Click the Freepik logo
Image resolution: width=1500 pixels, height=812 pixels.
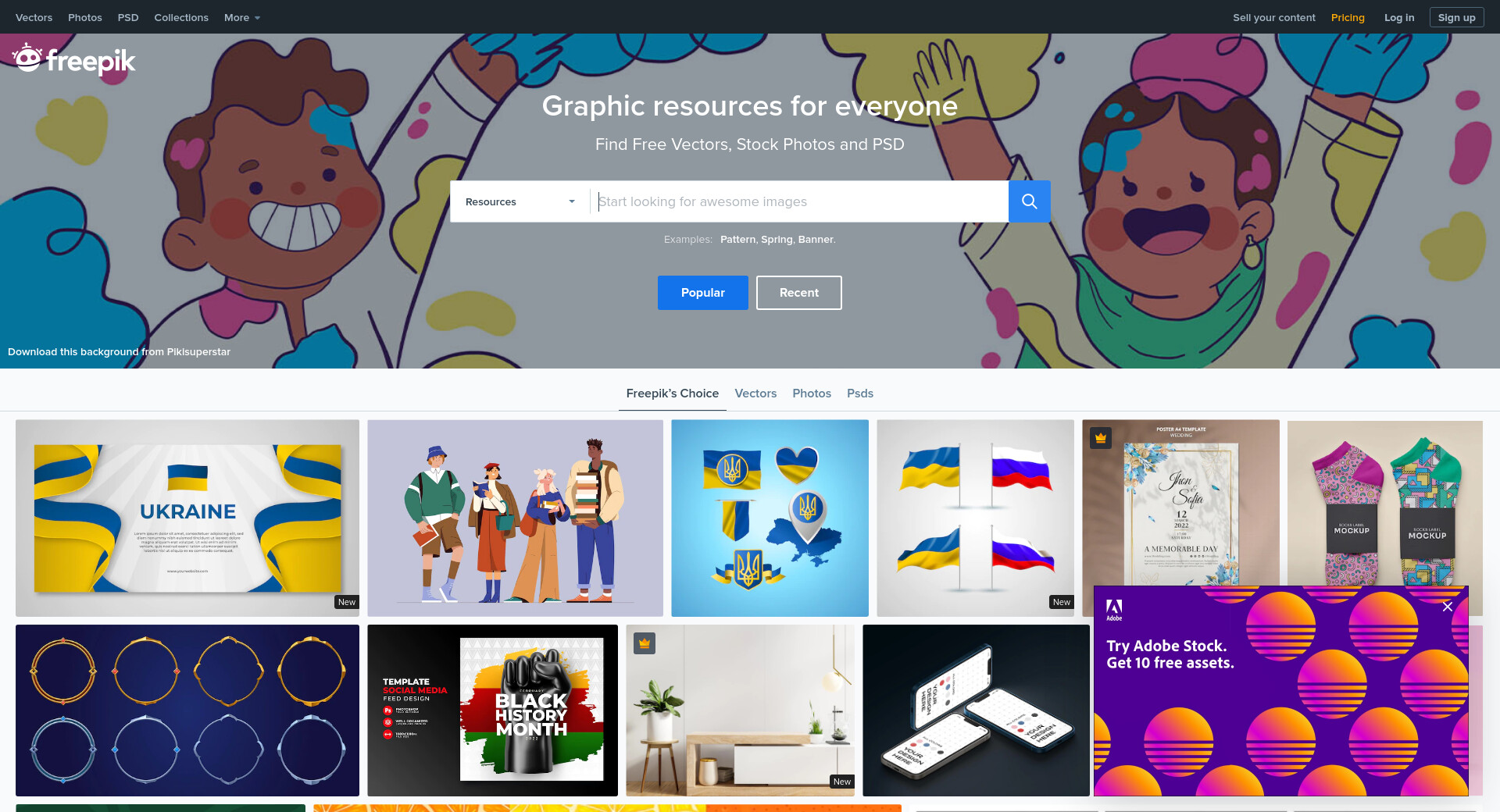[x=73, y=59]
